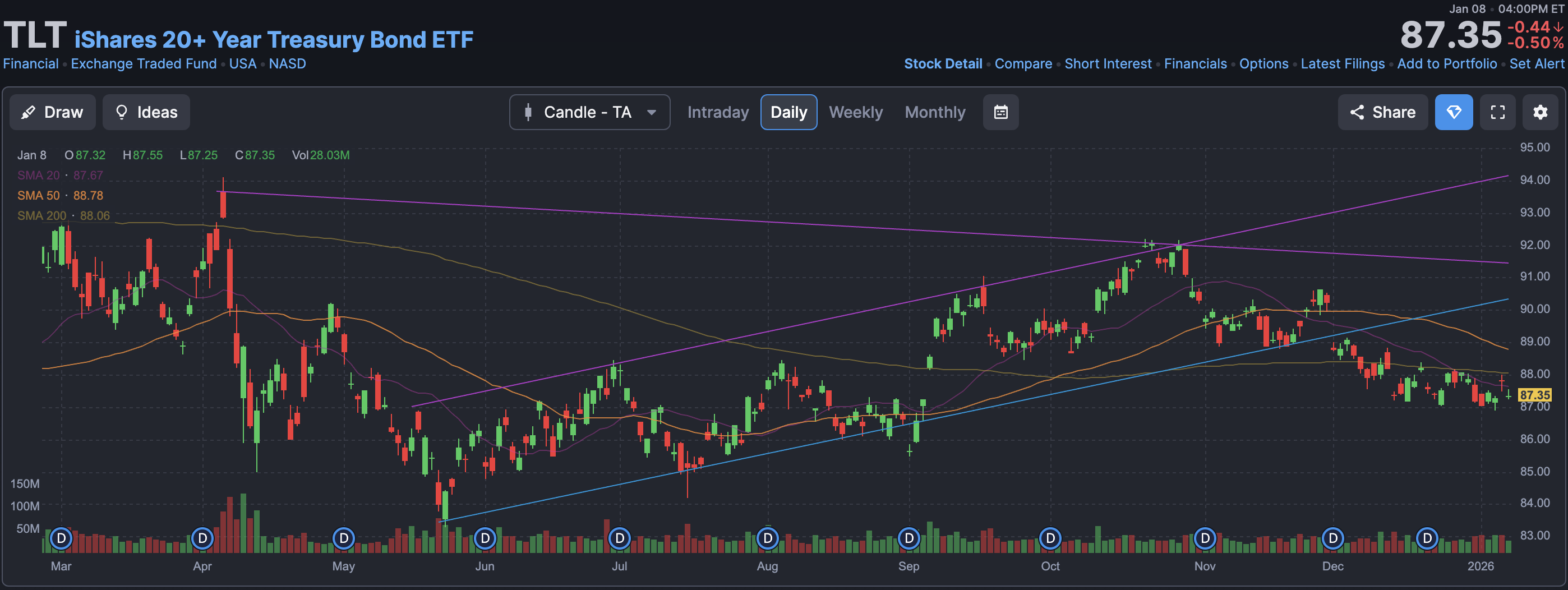The image size is (1568, 590).
Task: Open the Stock Detail link
Action: coord(943,64)
